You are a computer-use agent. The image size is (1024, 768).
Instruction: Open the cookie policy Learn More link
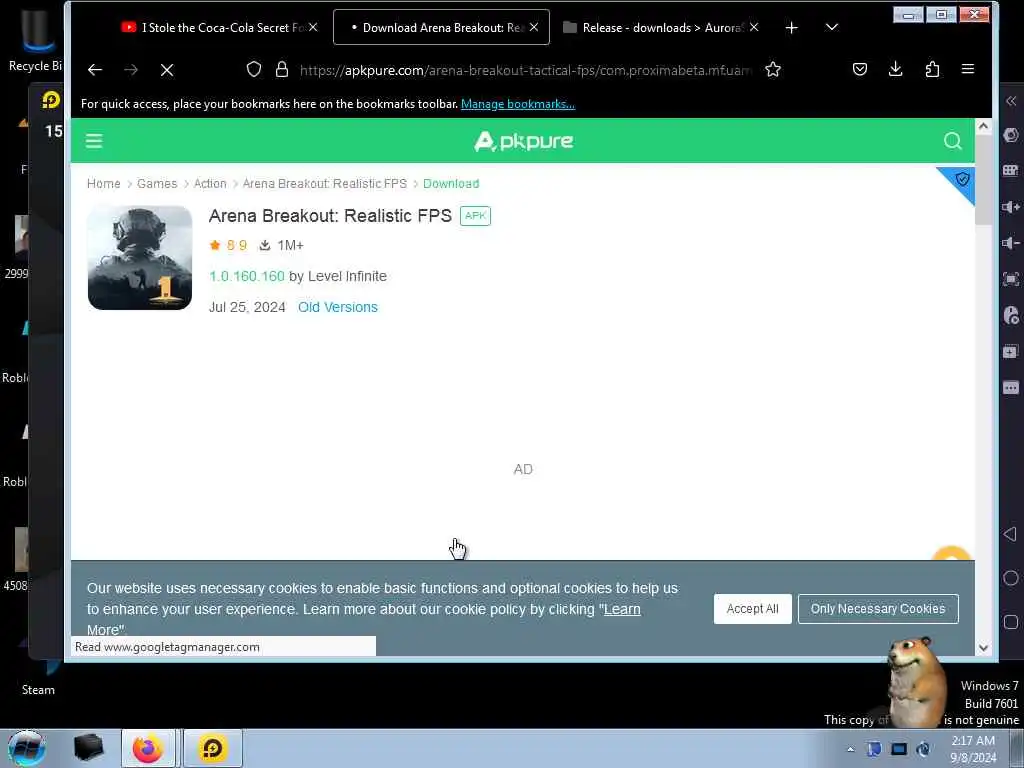click(x=622, y=609)
